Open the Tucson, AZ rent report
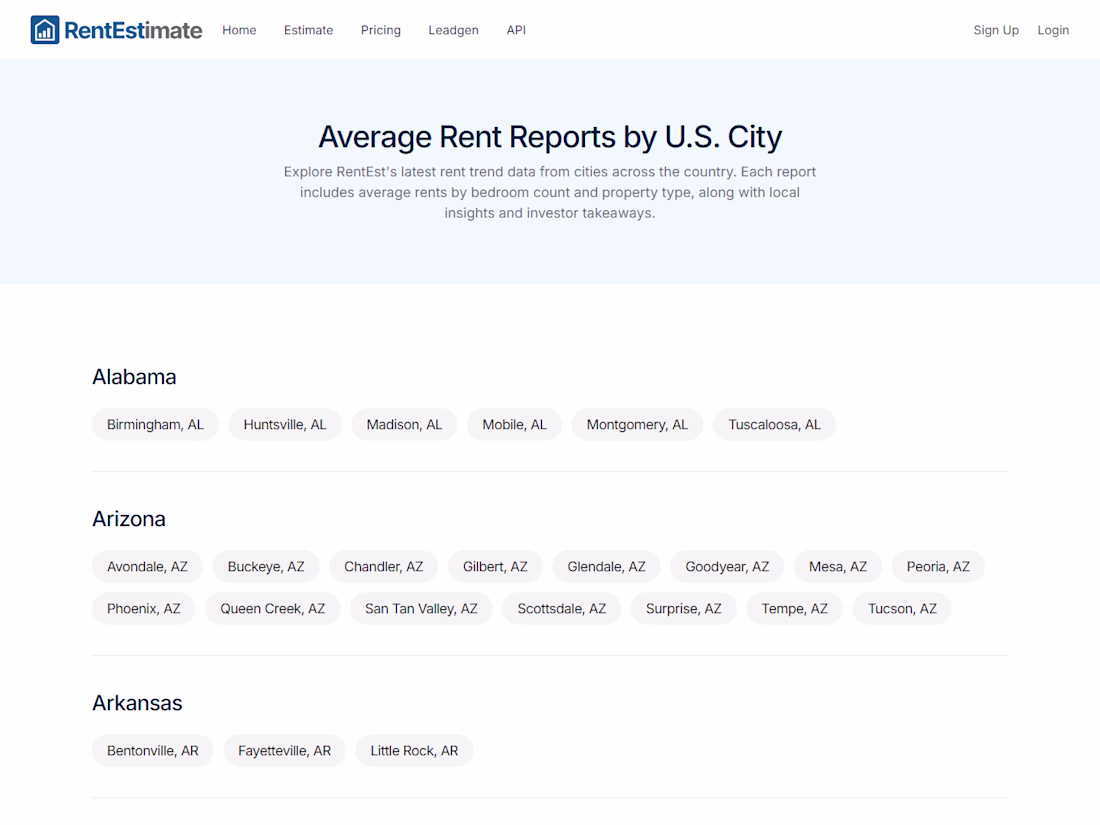This screenshot has height=825, width=1100. tap(902, 609)
